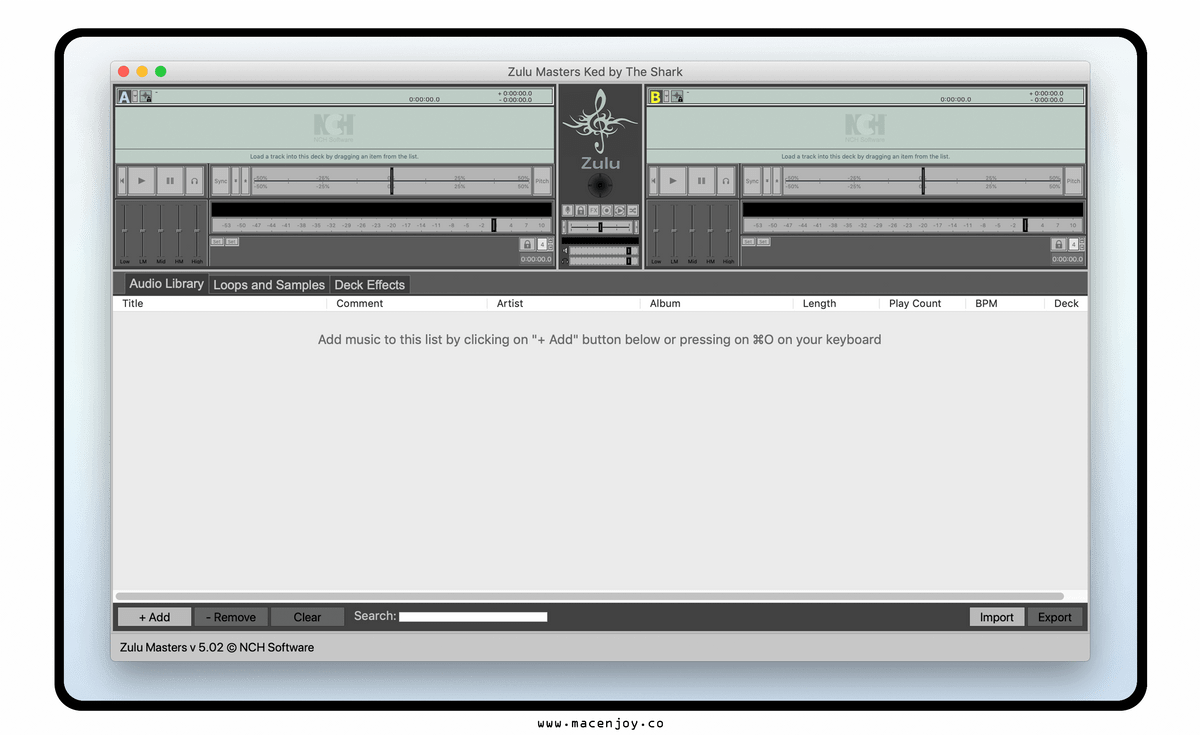Open the Deck A selector dropdown arrow

[x=135, y=97]
